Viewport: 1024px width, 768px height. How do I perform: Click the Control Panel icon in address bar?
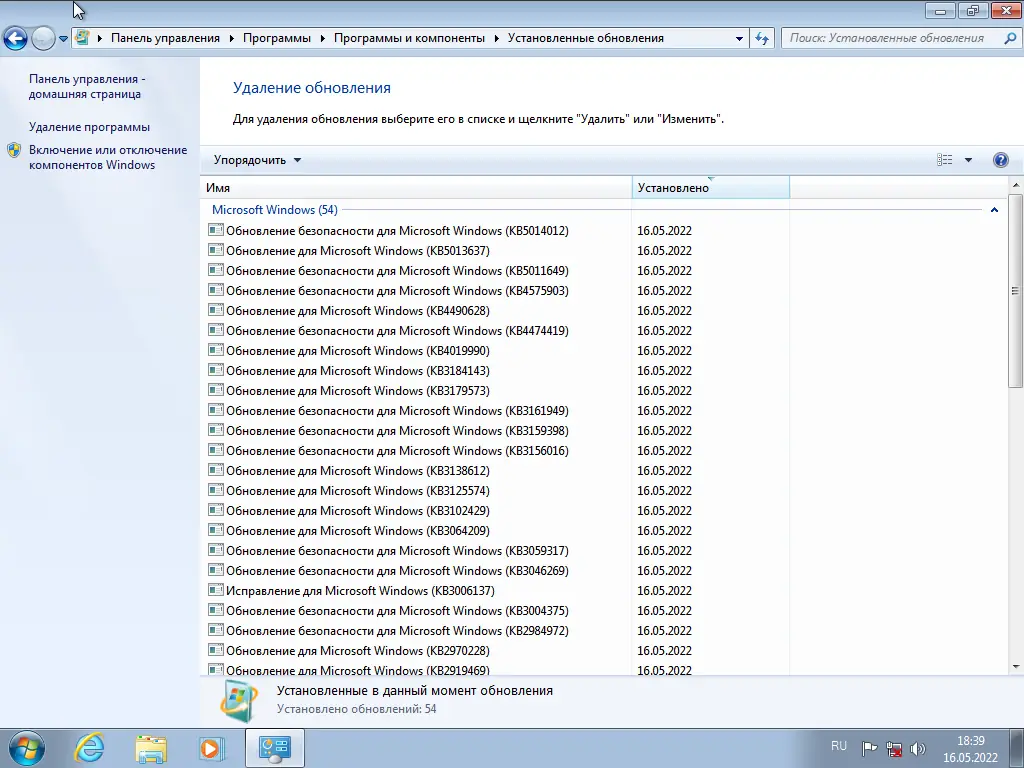pyautogui.click(x=82, y=38)
